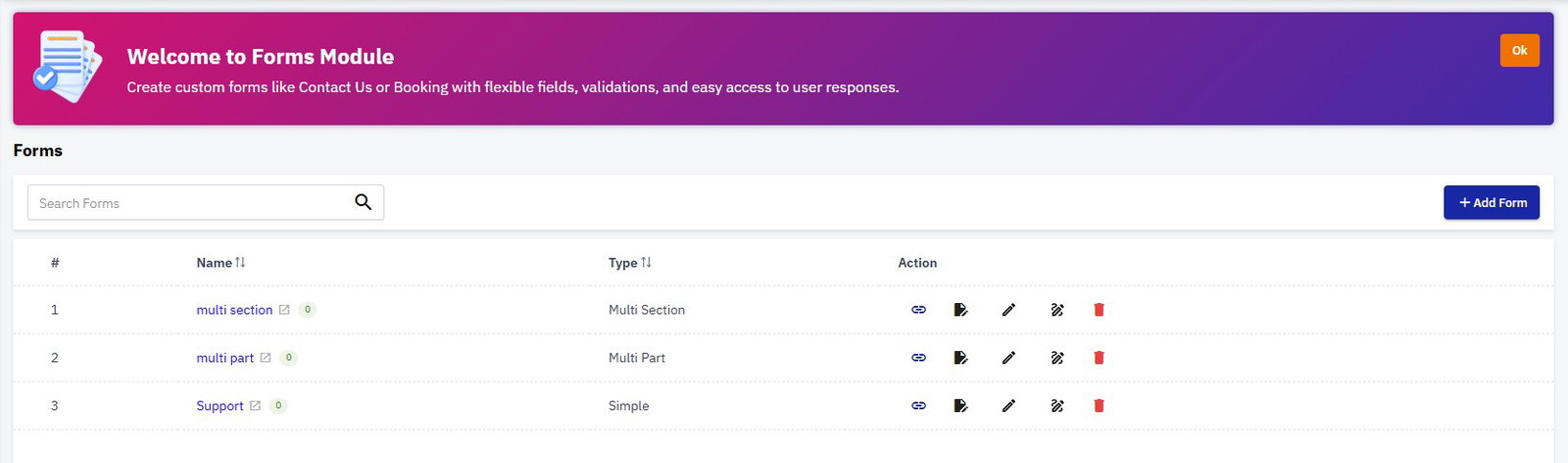
Task: Select the 'Simple' type cell
Action: (628, 406)
